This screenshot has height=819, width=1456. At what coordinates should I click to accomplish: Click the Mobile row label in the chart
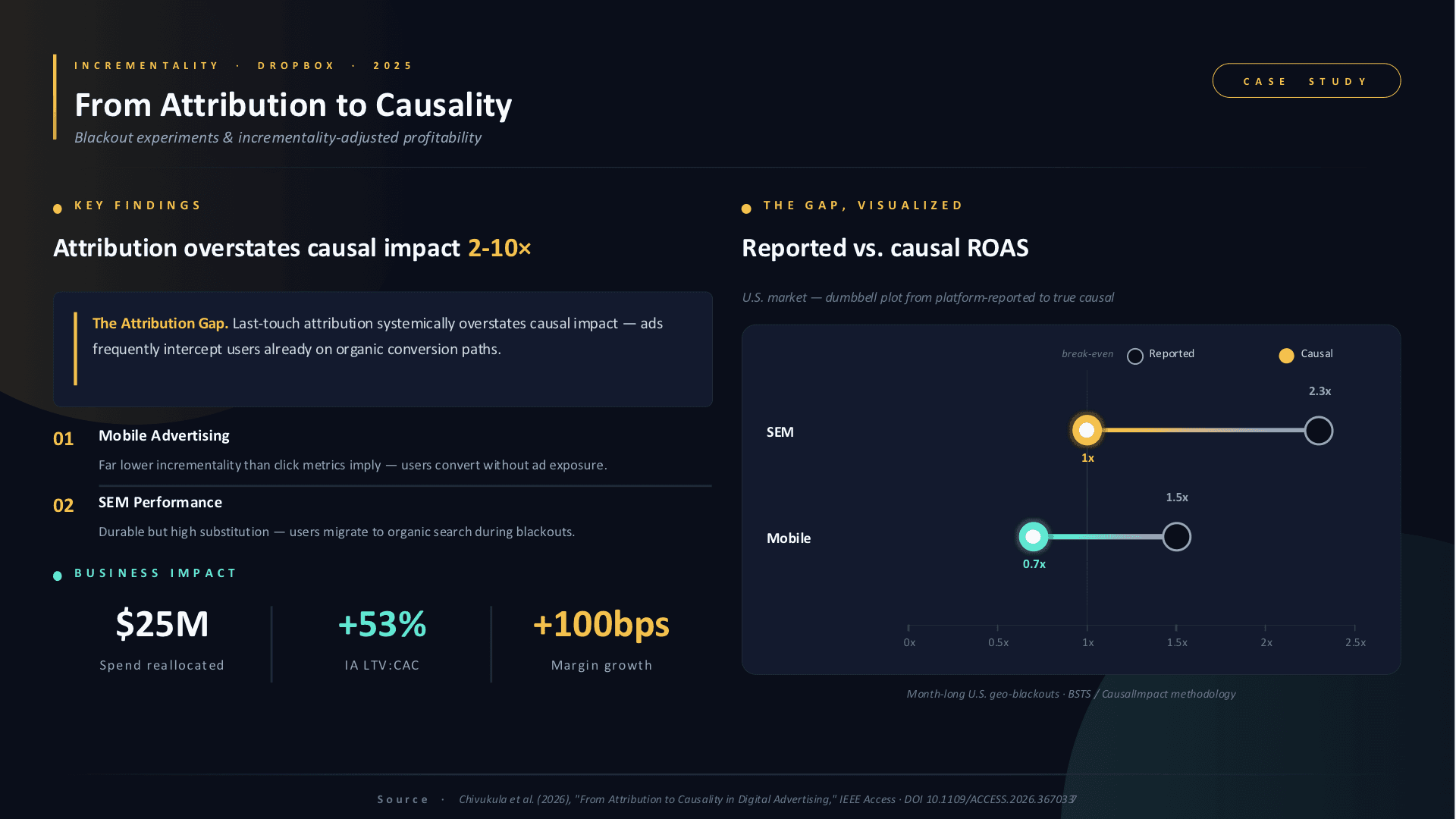pyautogui.click(x=789, y=538)
